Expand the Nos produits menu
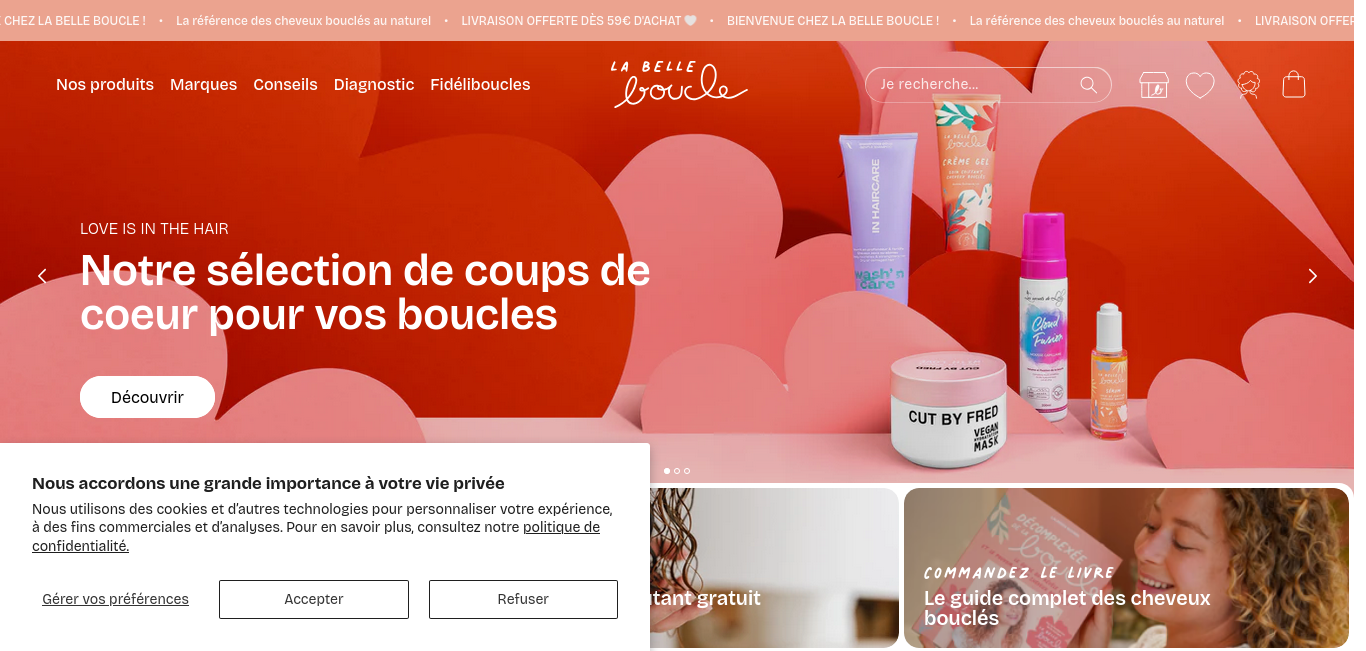 (x=105, y=85)
